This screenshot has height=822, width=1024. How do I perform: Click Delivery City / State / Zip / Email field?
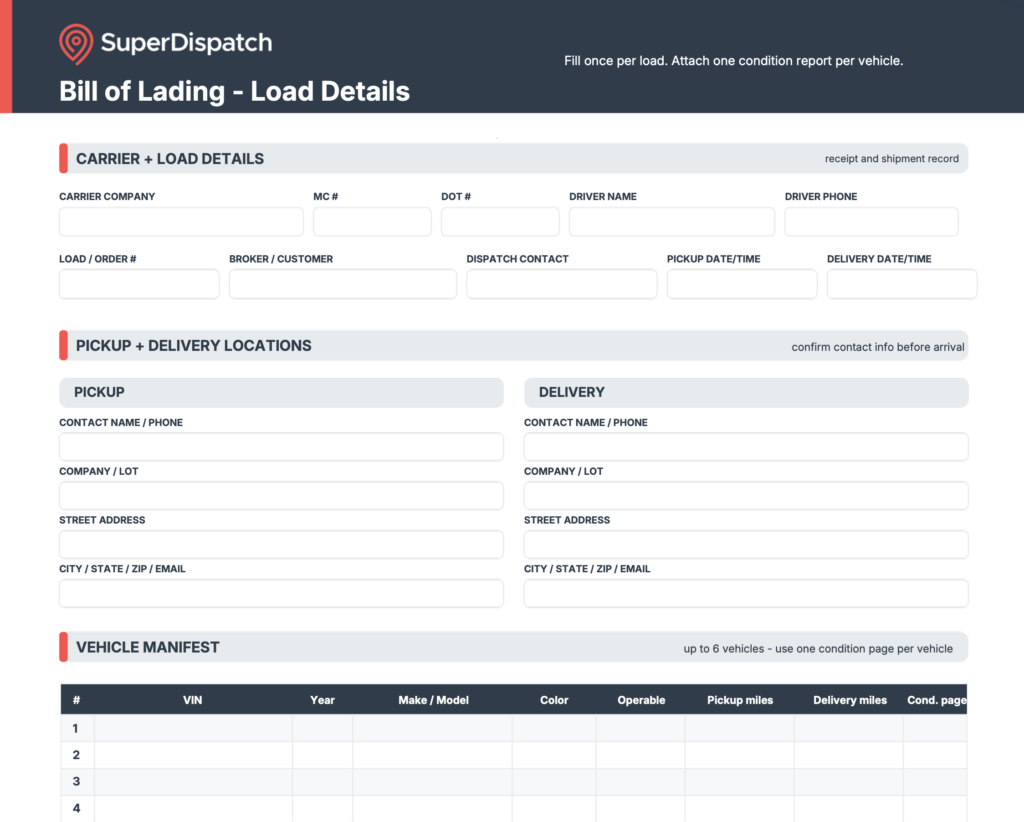point(746,593)
